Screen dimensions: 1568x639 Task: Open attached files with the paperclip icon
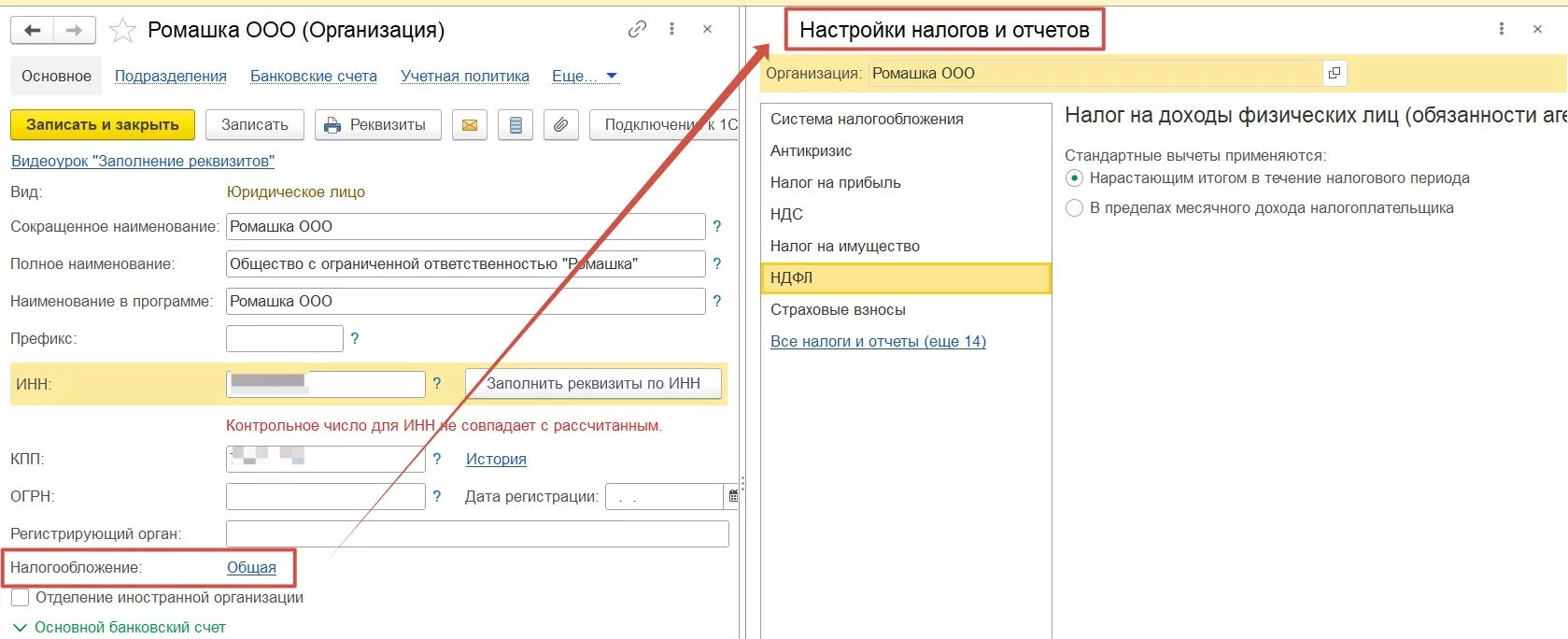point(560,125)
